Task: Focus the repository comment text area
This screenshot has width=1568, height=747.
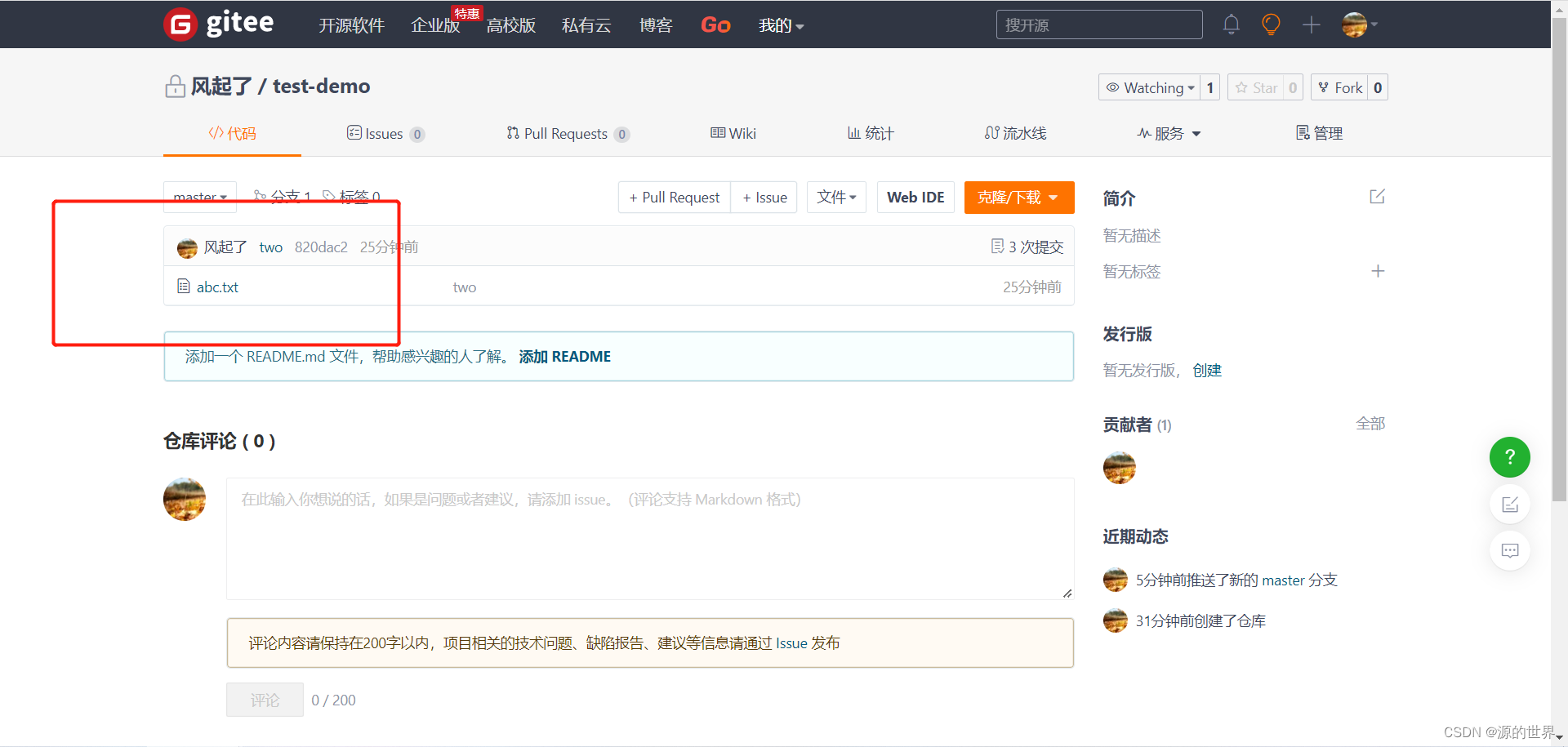Action: [x=650, y=539]
